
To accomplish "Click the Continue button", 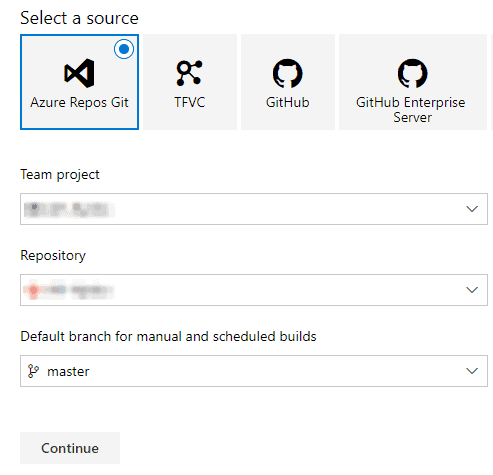I will [x=70, y=448].
